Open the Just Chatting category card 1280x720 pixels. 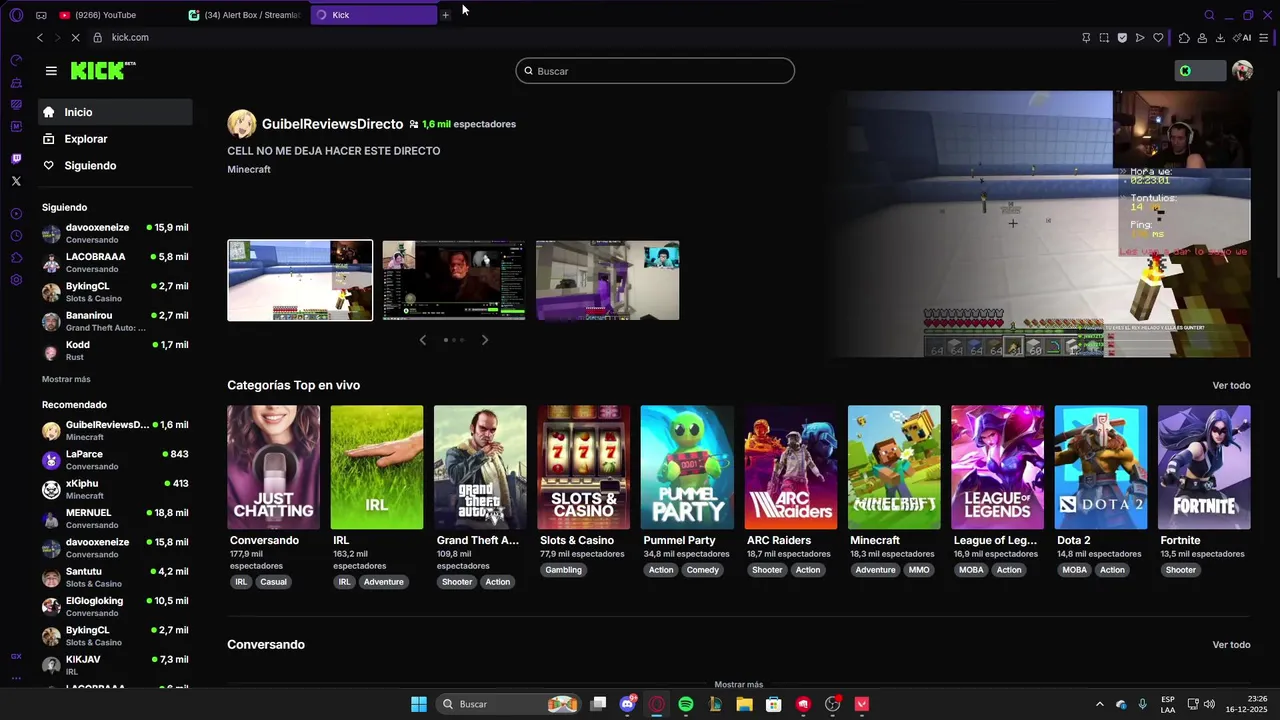pyautogui.click(x=273, y=467)
